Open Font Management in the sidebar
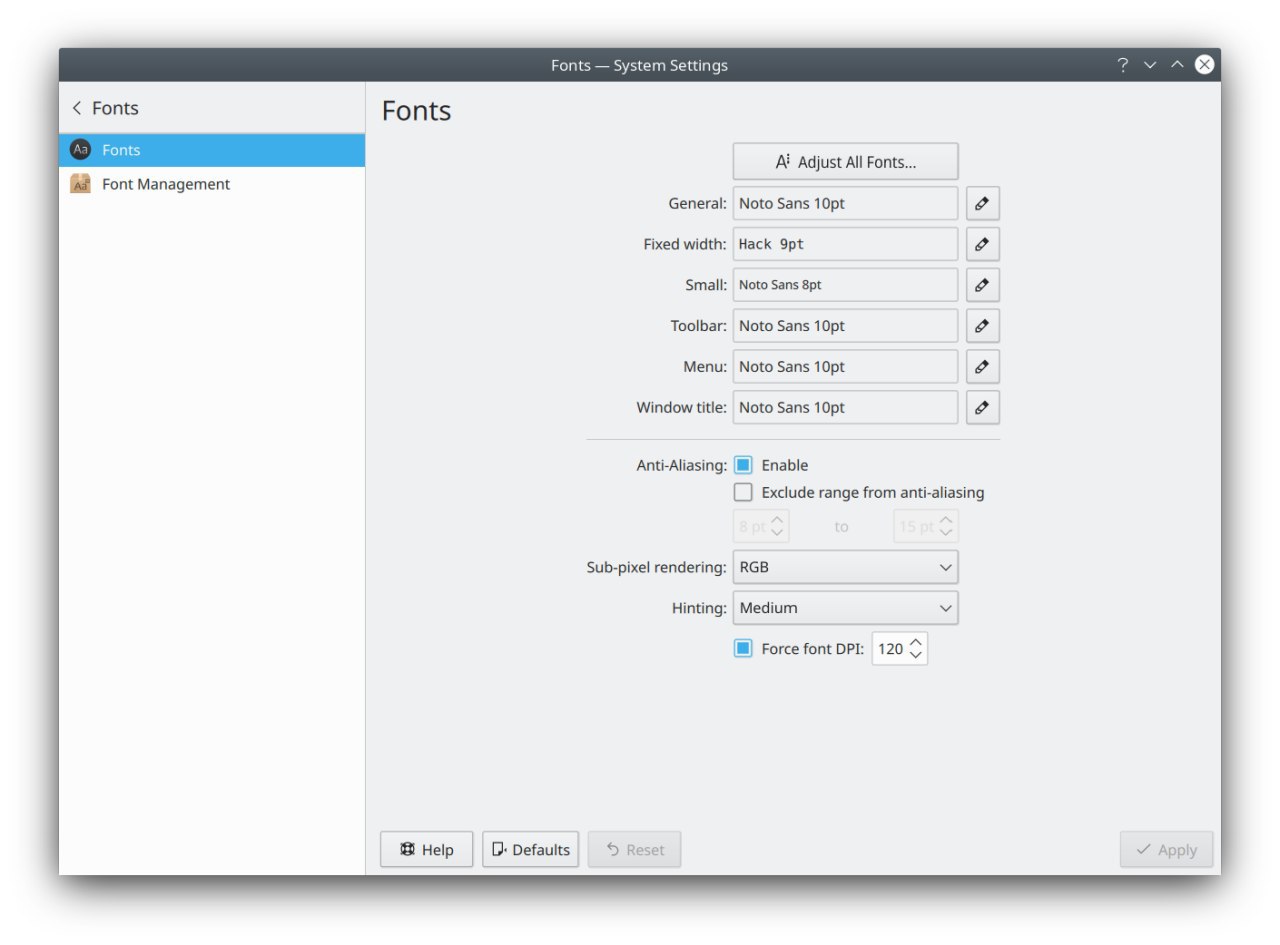Image resolution: width=1280 pixels, height=945 pixels. pos(212,184)
